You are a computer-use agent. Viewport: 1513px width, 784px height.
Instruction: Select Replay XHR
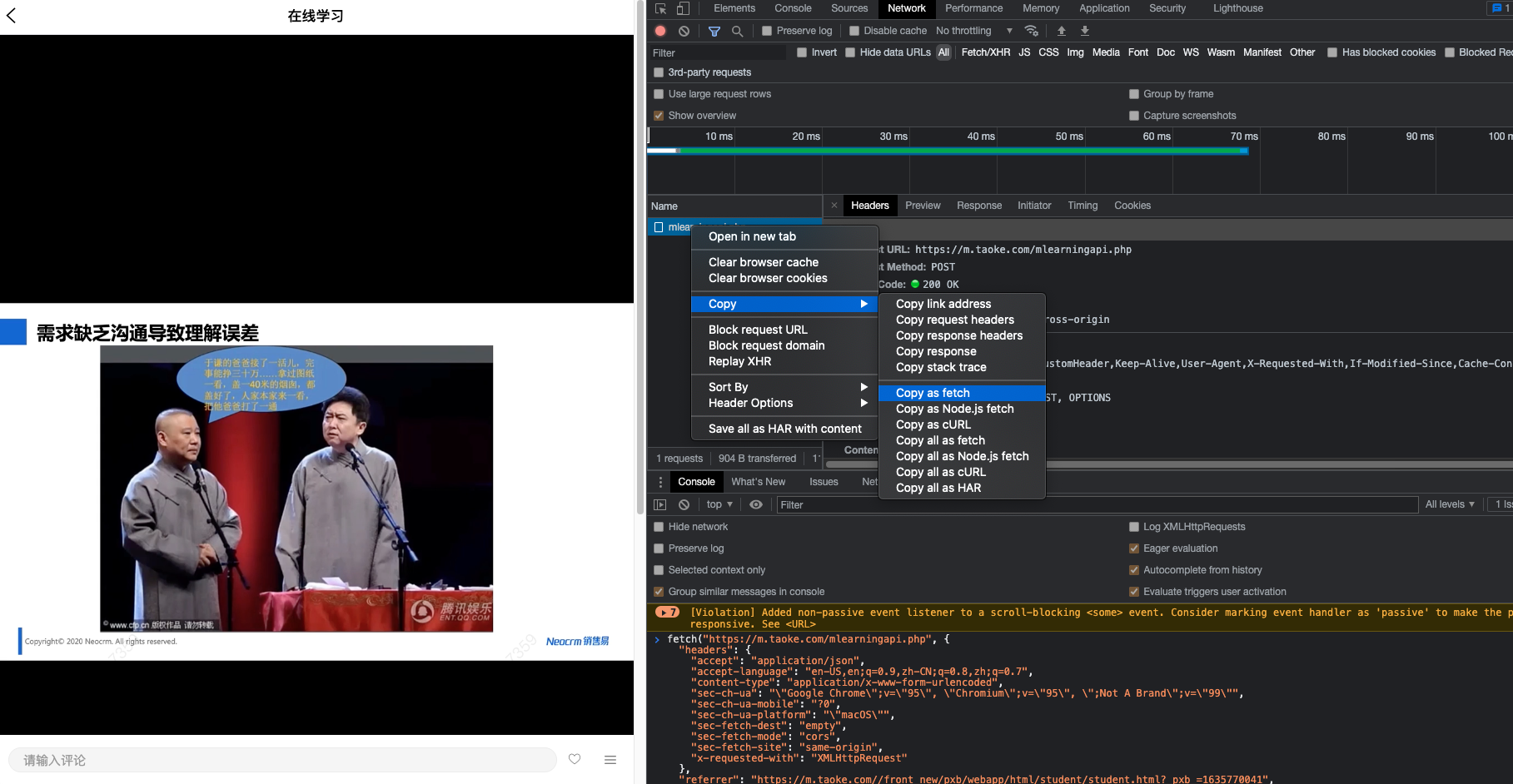[784, 361]
